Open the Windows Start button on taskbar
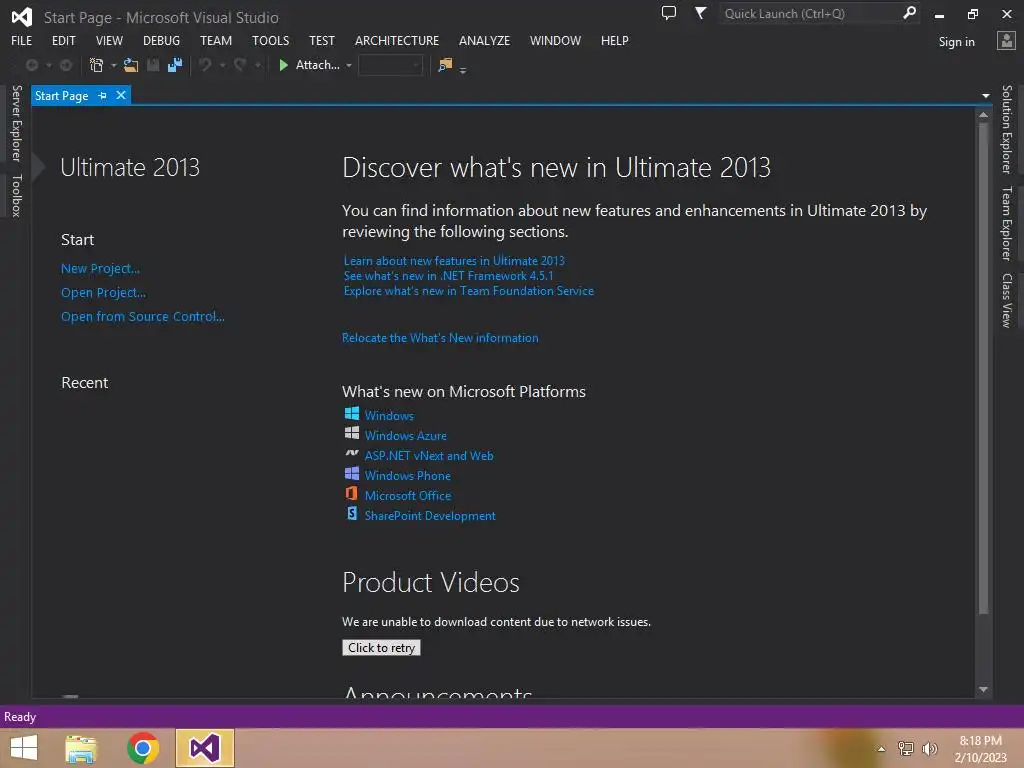This screenshot has width=1024, height=768. click(x=24, y=748)
